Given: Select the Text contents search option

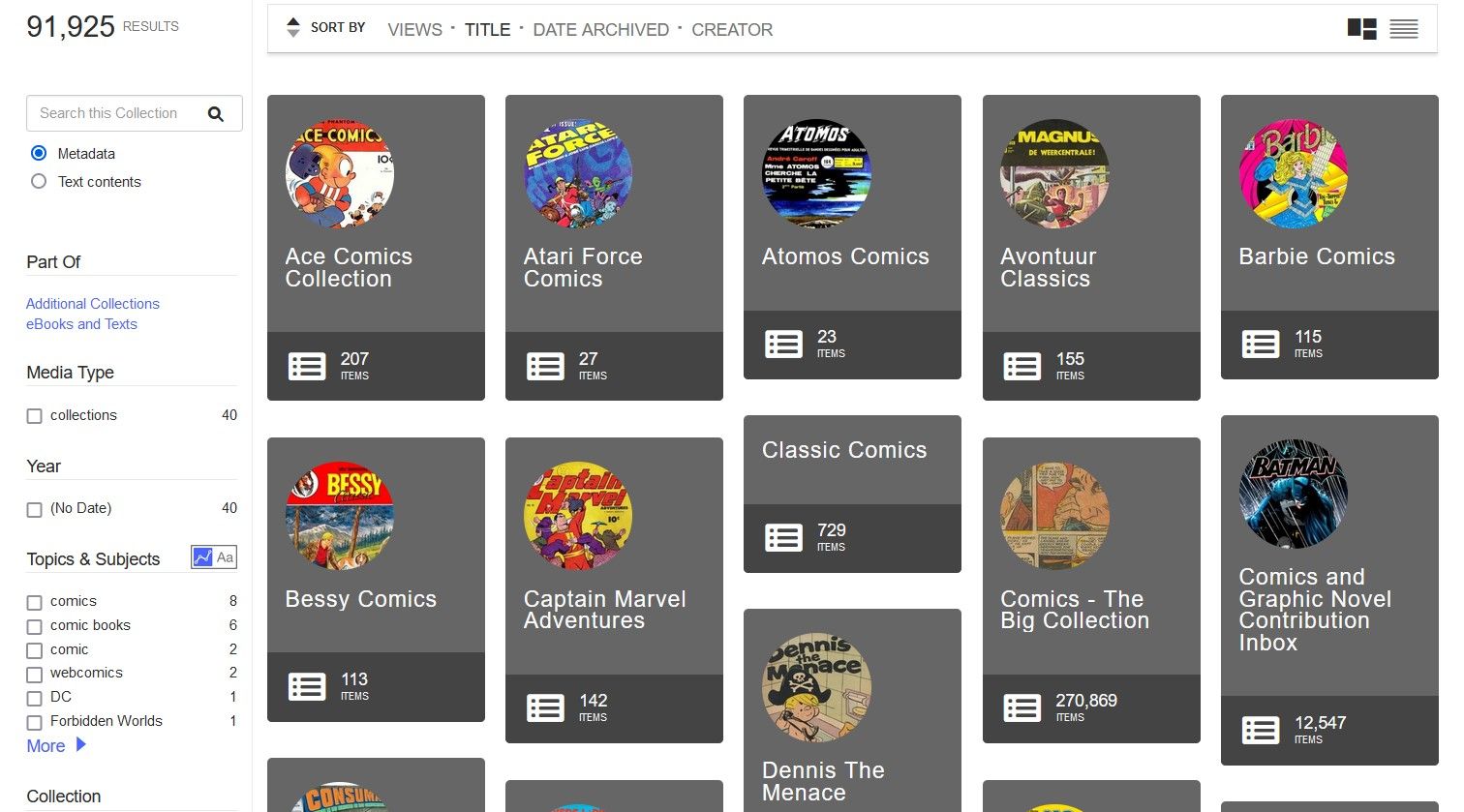Looking at the screenshot, I should pos(39,181).
